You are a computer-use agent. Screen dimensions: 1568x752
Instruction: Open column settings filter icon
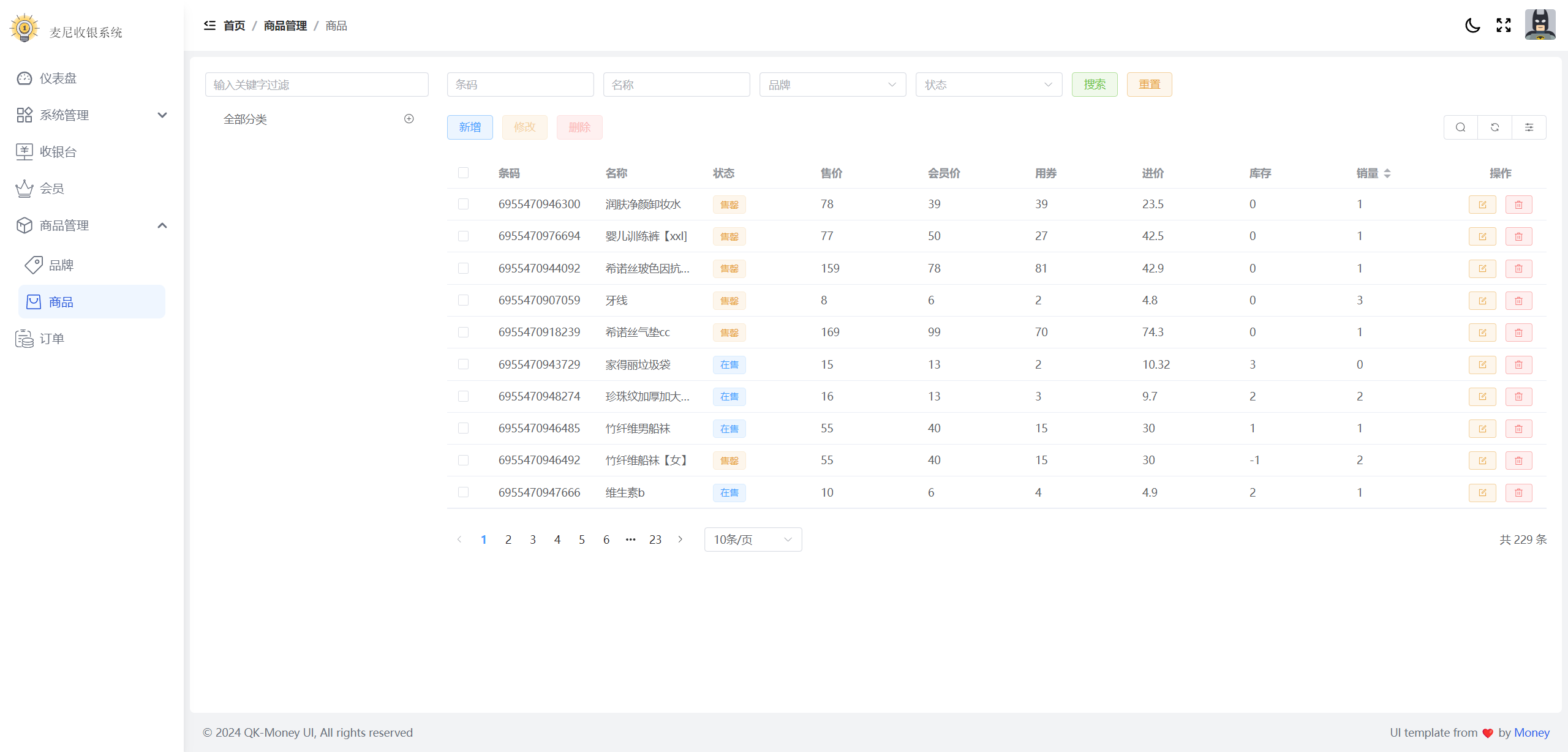click(x=1529, y=127)
